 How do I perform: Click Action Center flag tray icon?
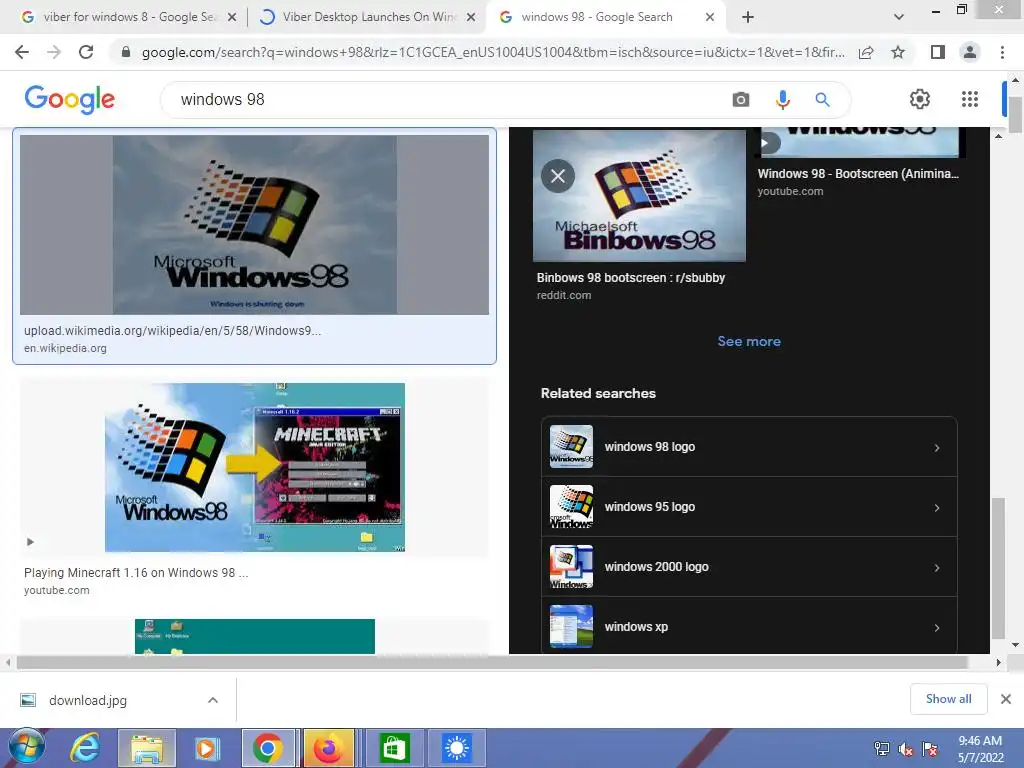[x=930, y=749]
